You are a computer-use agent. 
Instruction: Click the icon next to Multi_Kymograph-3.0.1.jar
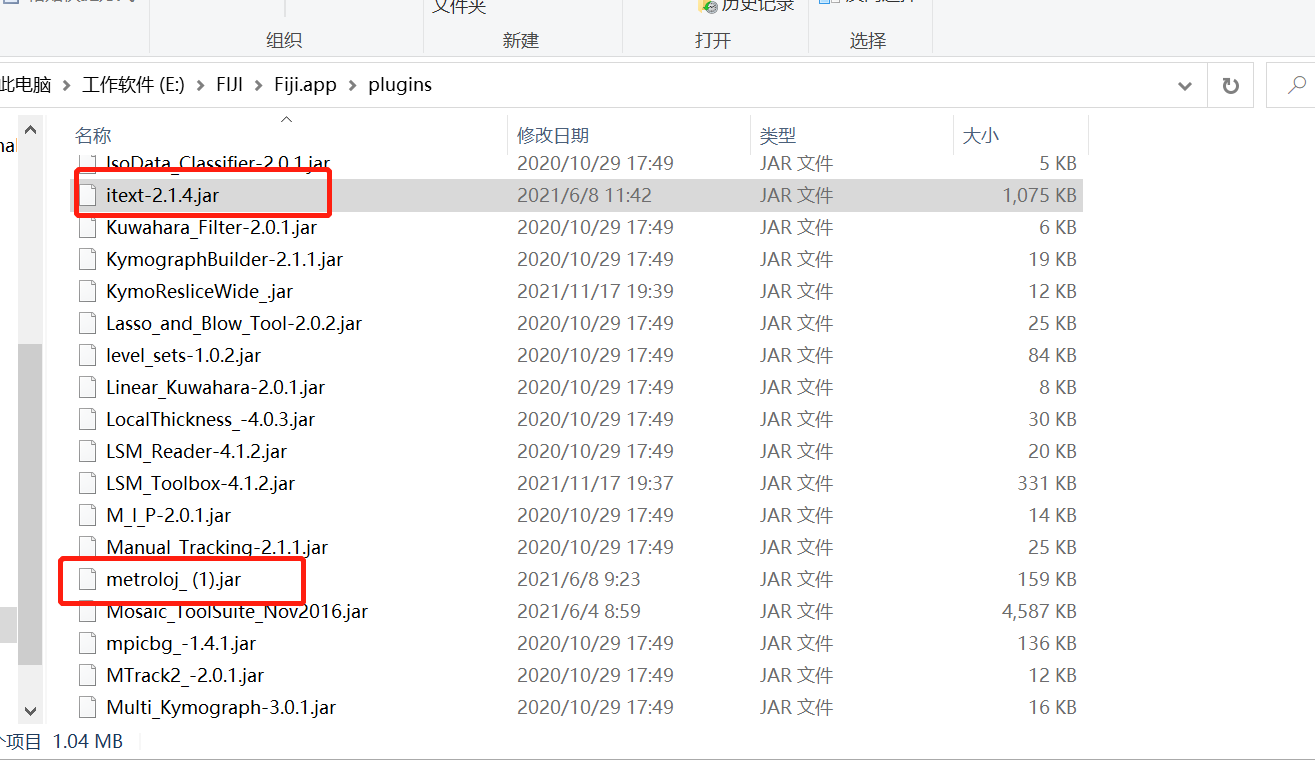coord(87,707)
